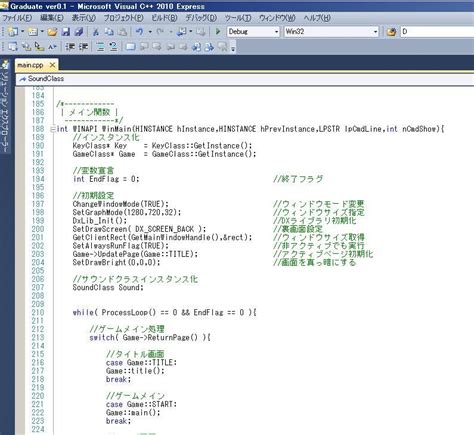Click the Comment Out Selected Lines icon
474x435 pixels.
point(100,47)
